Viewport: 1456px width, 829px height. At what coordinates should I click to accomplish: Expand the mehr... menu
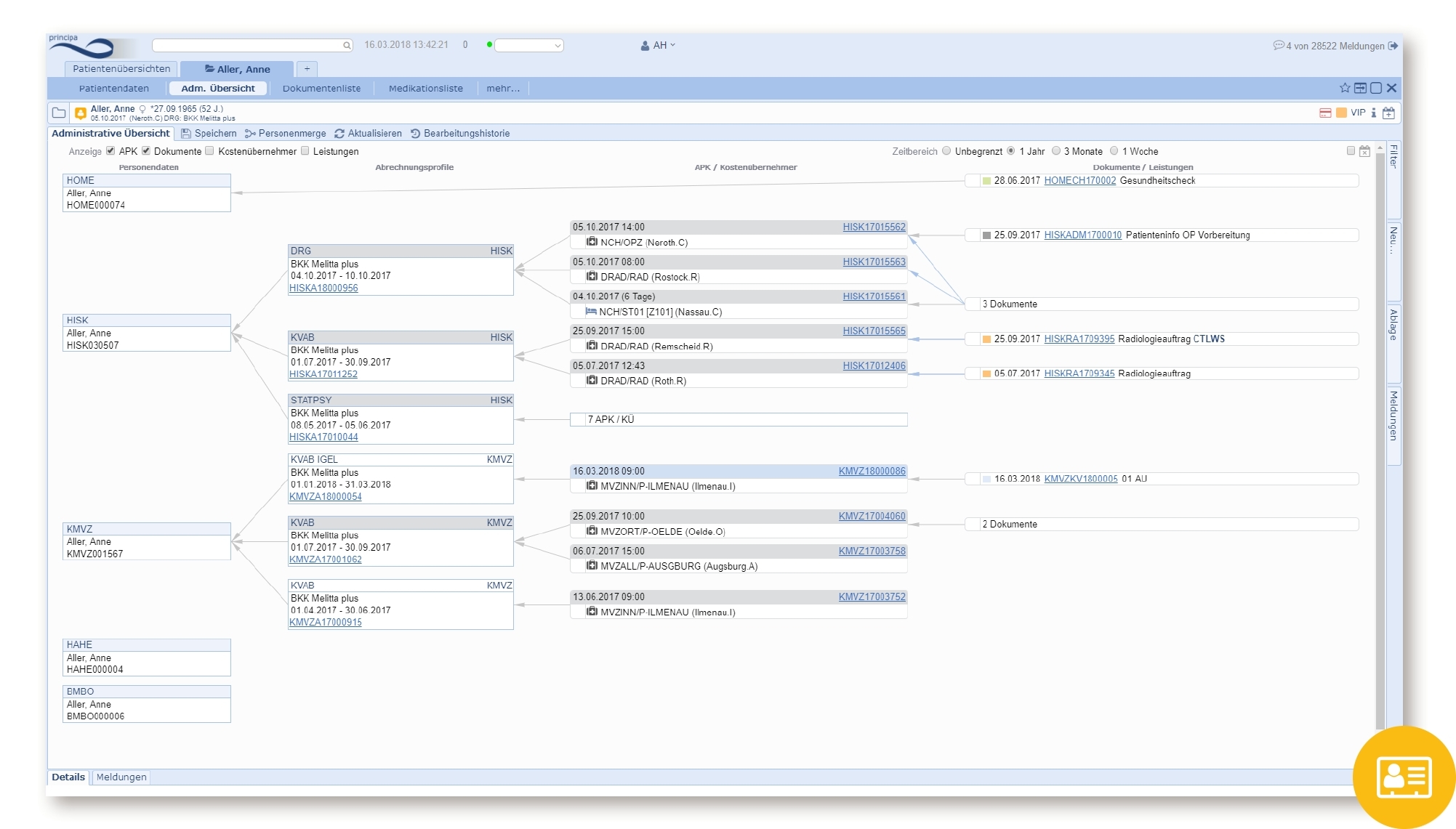[x=503, y=89]
